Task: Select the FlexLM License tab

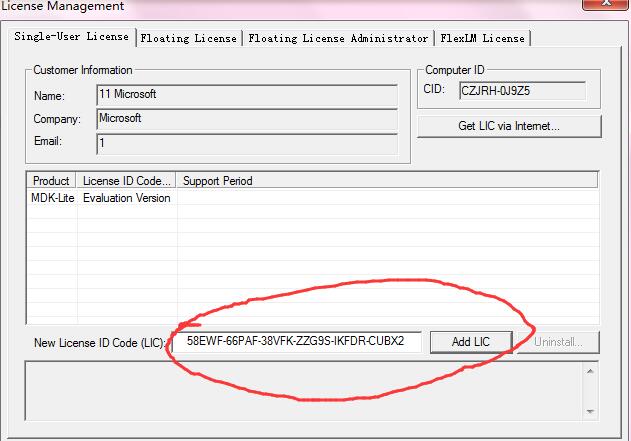Action: 483,39
